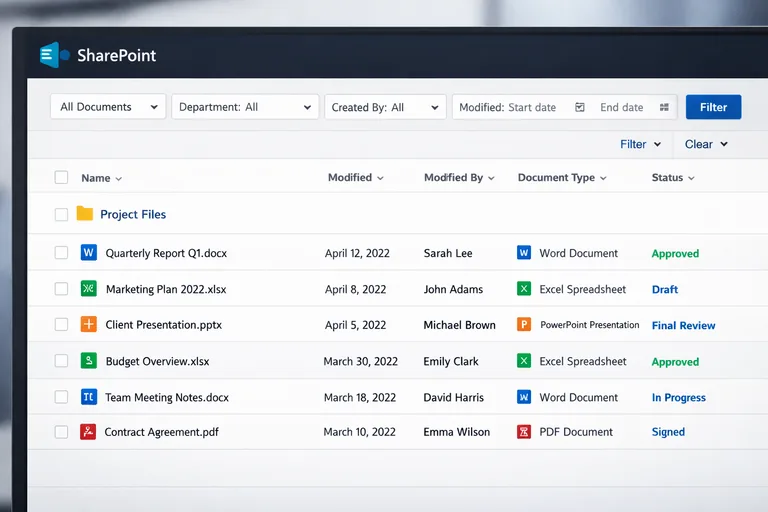Open the Document Type column header menu
768x512 pixels.
tap(562, 177)
